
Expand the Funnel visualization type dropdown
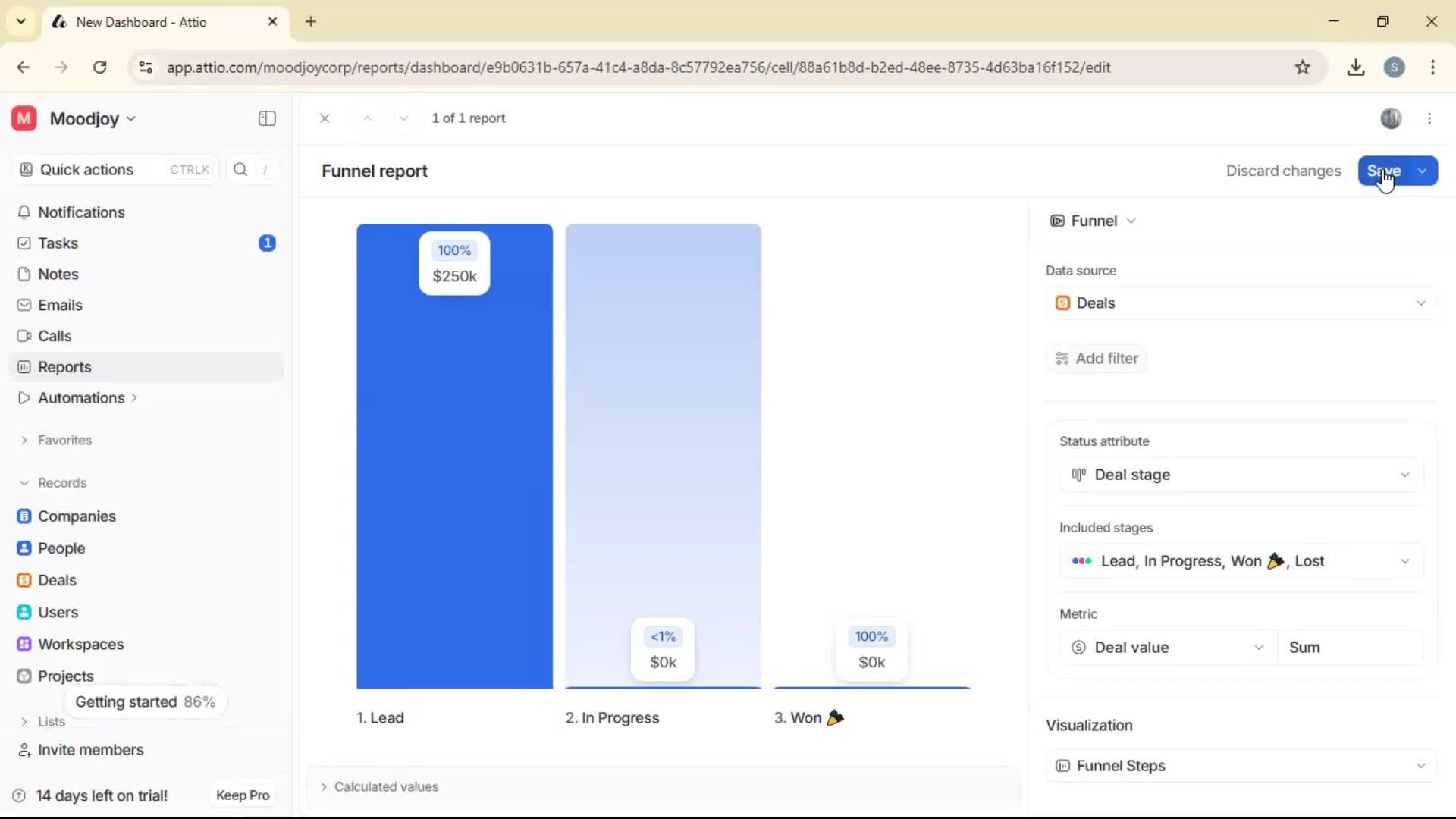1133,221
